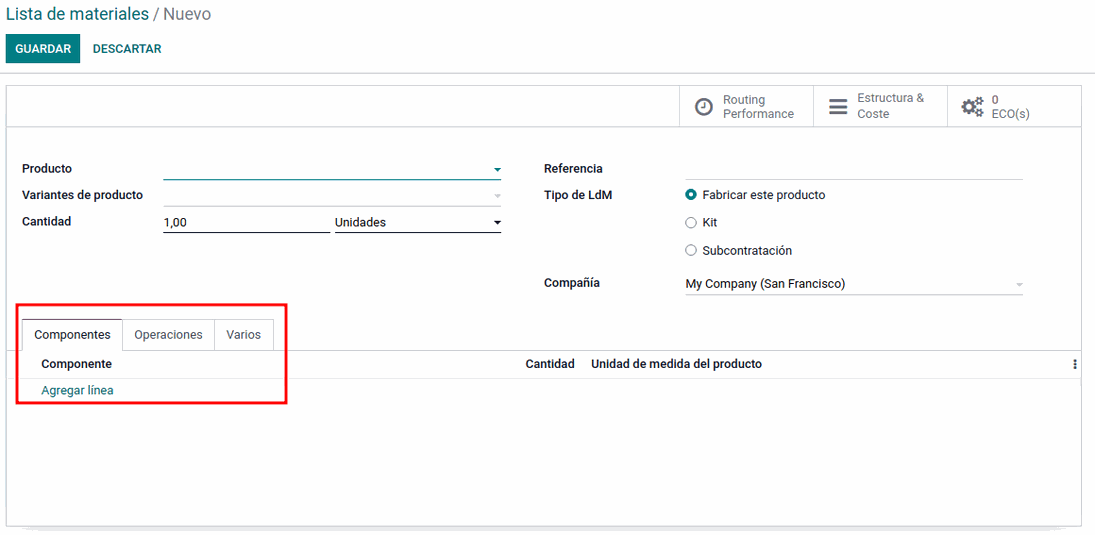Click the Referencia input field
The height and width of the screenshot is (535, 1095).
(854, 169)
